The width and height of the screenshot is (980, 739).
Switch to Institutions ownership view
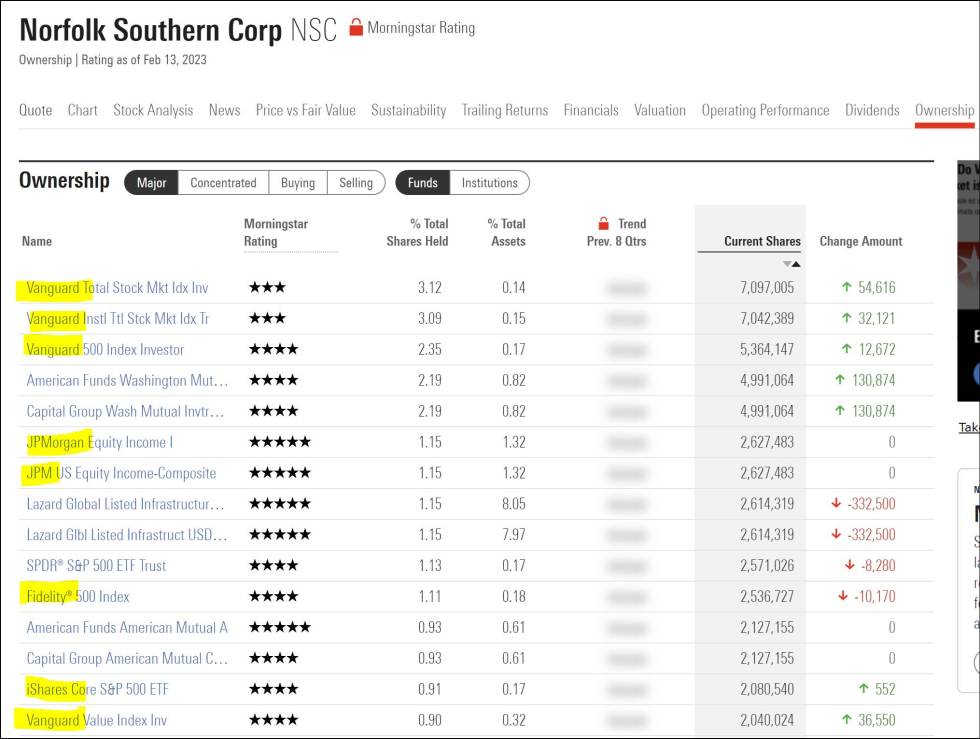click(489, 183)
